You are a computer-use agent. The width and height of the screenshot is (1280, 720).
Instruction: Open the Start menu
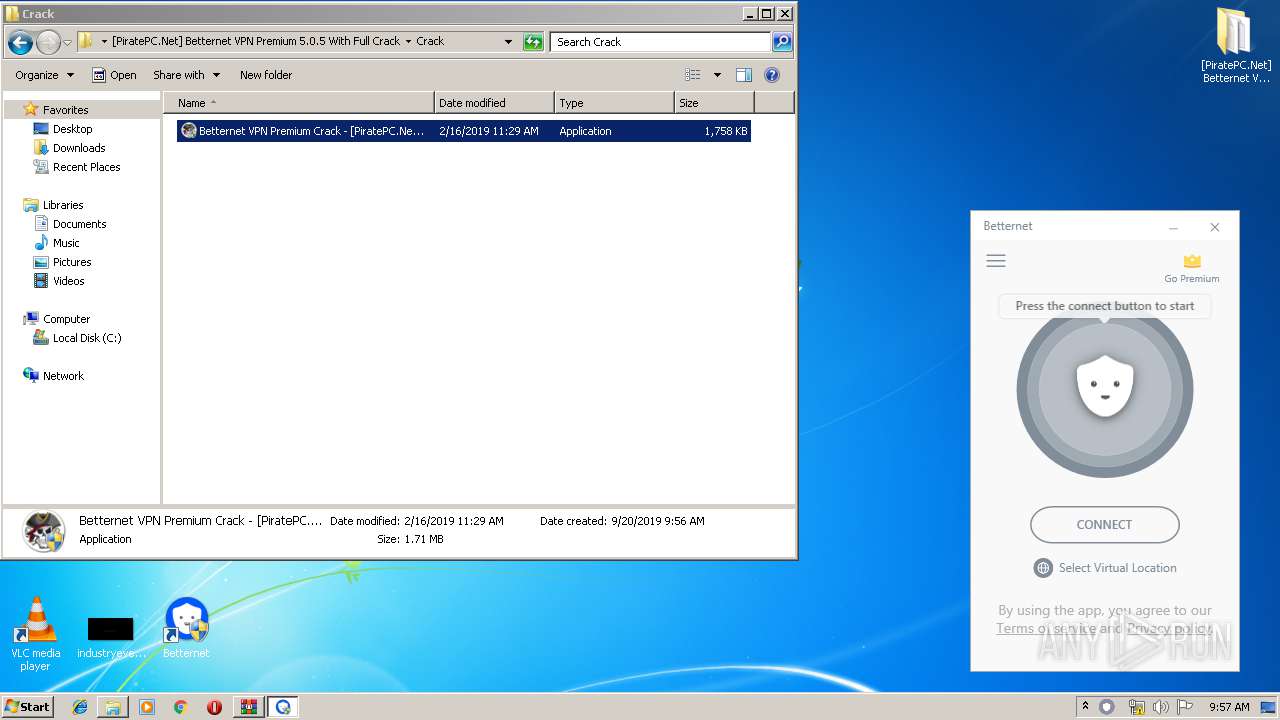tap(27, 707)
